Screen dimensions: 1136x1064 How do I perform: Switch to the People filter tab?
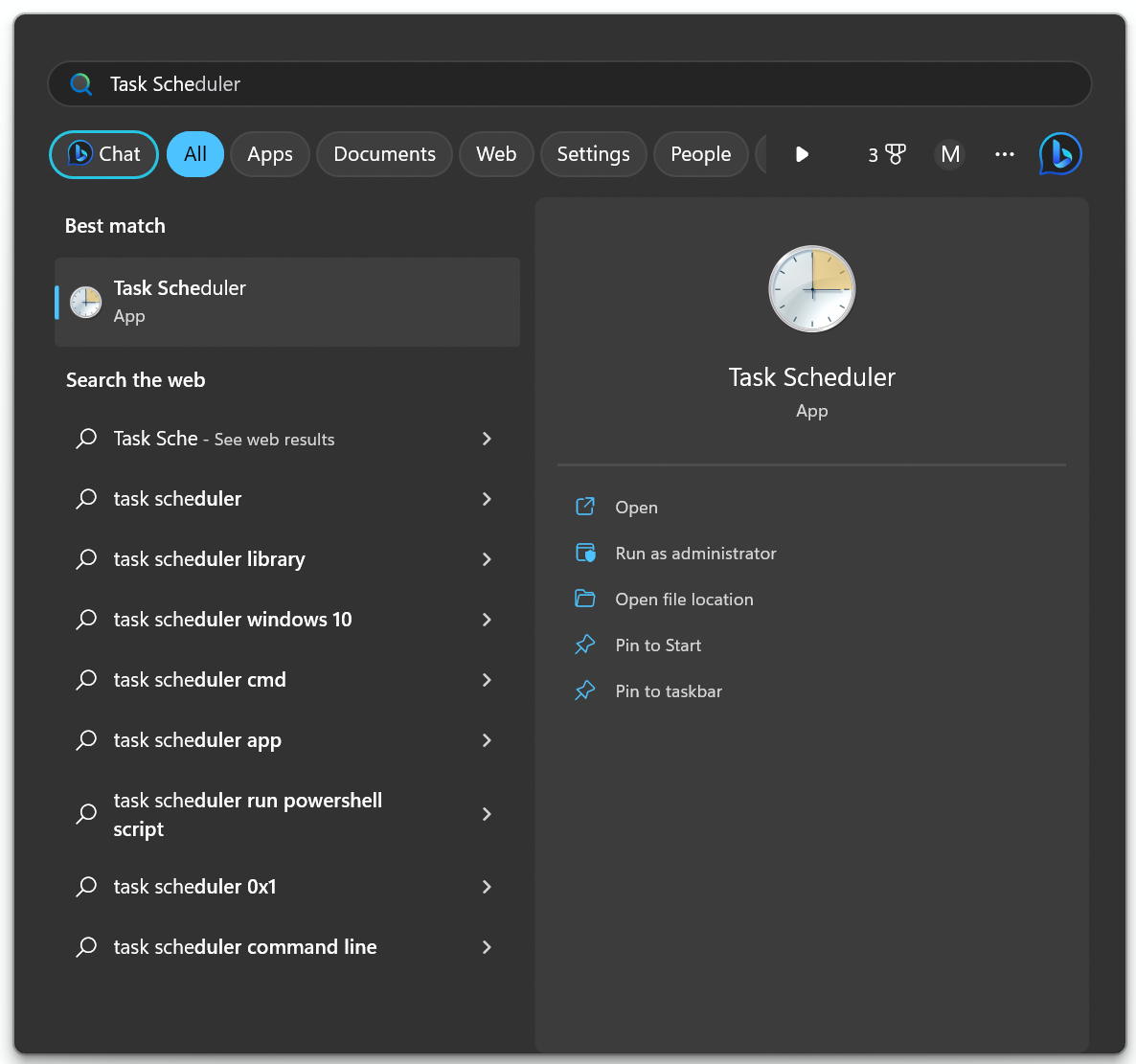tap(700, 154)
